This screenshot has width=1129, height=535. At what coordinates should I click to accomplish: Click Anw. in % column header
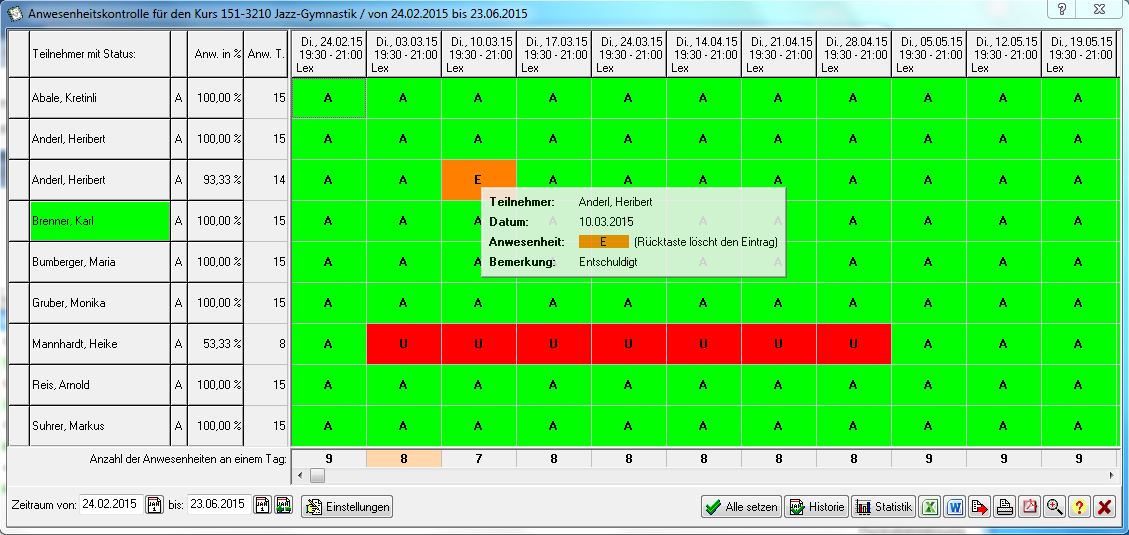click(216, 53)
